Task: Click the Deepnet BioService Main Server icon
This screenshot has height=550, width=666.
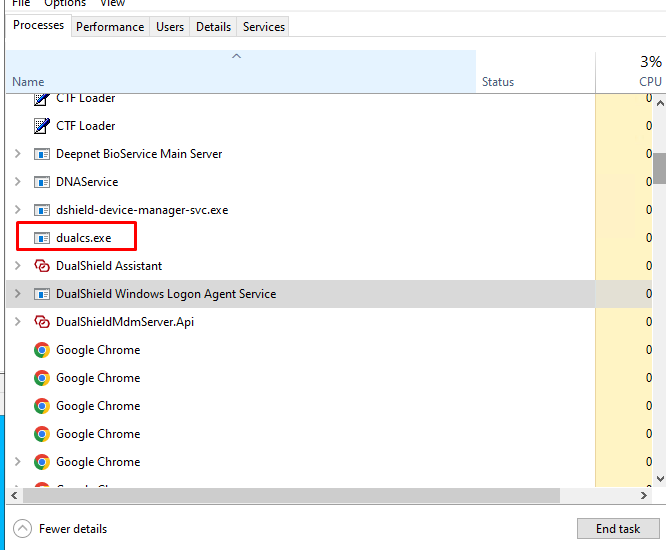Action: (x=42, y=154)
